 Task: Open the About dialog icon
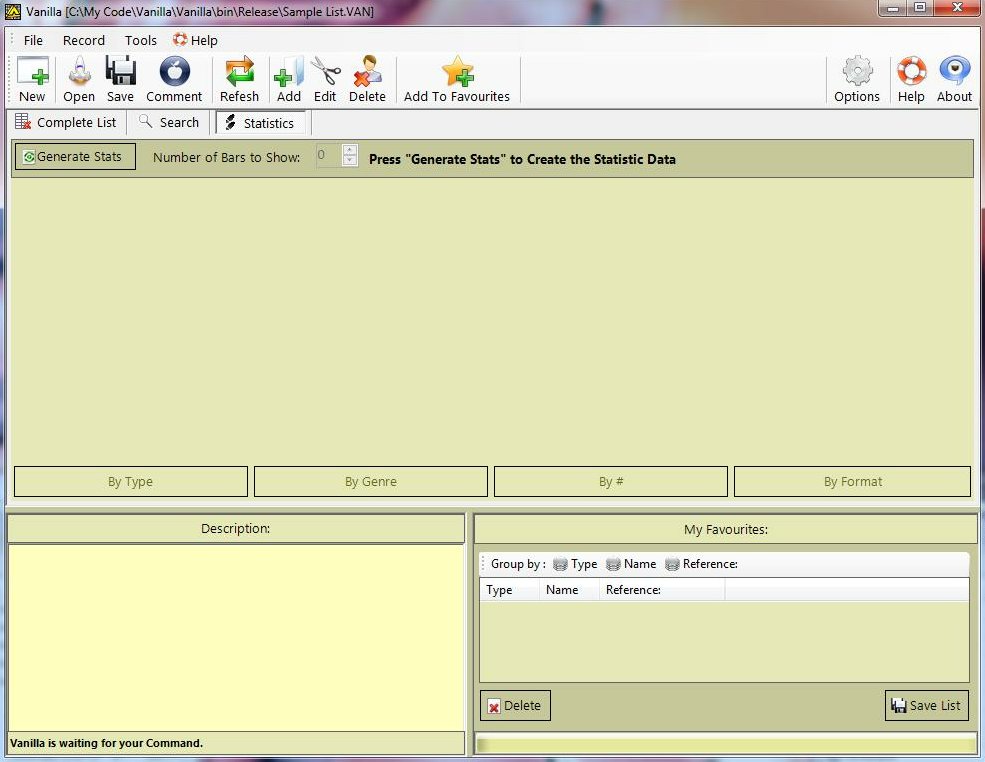(x=954, y=73)
